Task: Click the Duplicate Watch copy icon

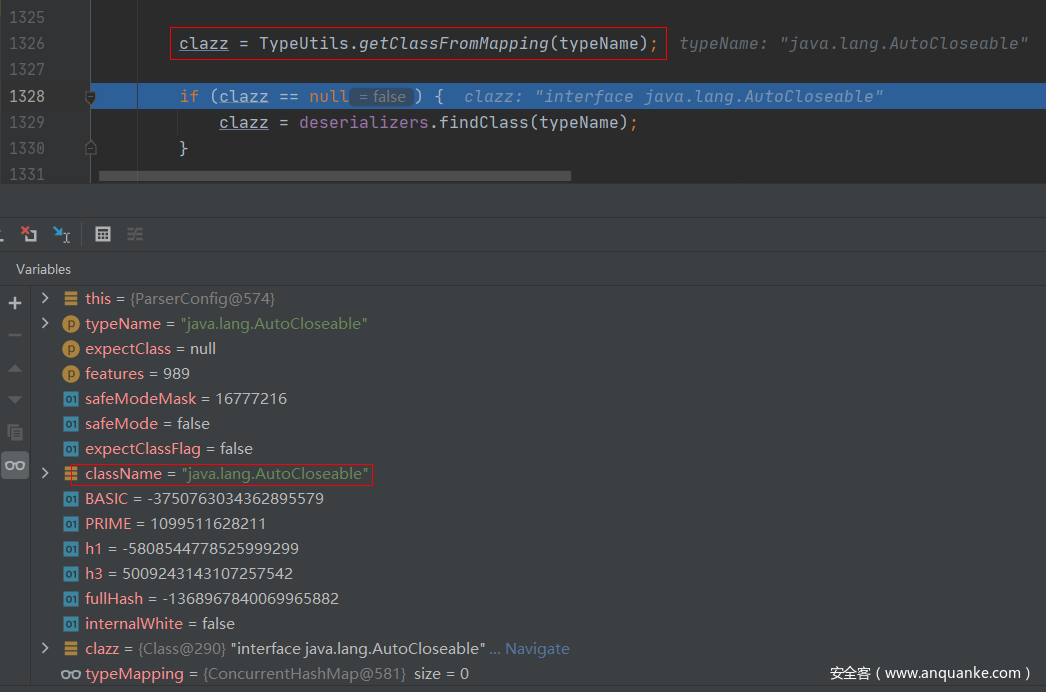Action: pyautogui.click(x=15, y=432)
